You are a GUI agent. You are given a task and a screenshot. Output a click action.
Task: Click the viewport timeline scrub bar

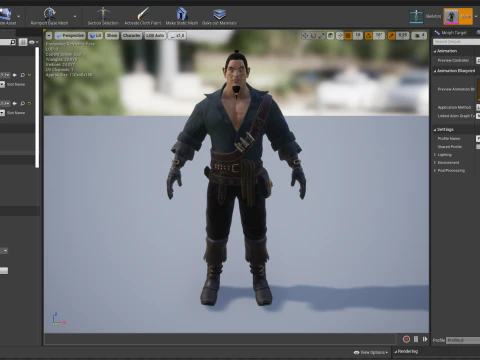coord(220,339)
